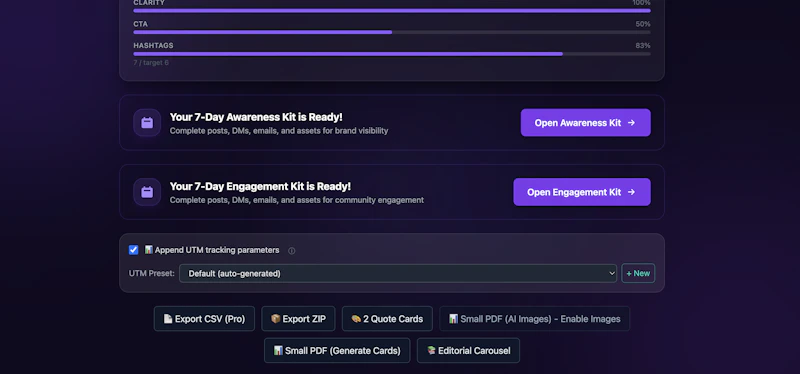
Task: Click 'Your 7-Day Engagement Kit is Ready!' heading
Action: 260,186
